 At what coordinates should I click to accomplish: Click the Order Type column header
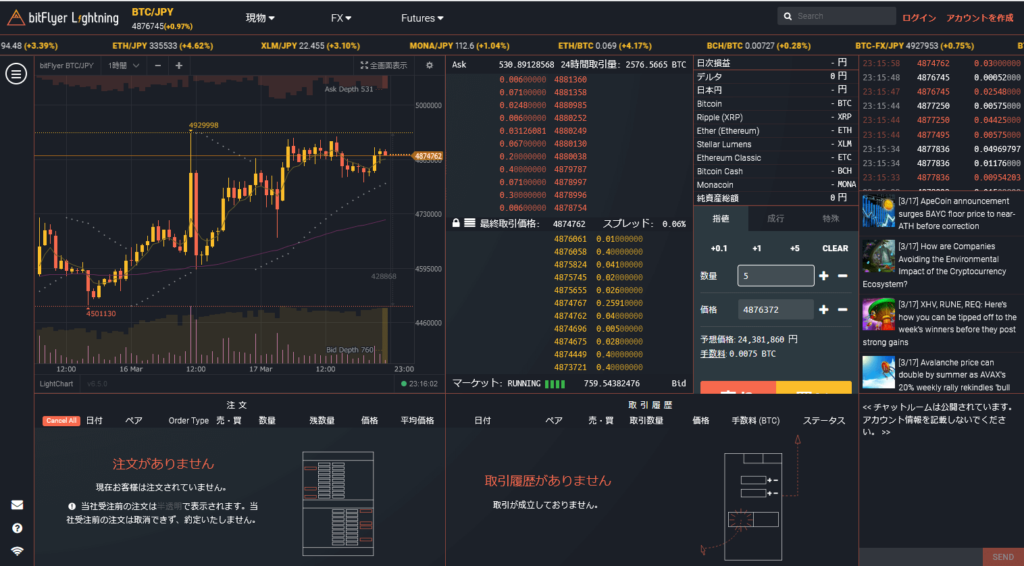point(189,420)
